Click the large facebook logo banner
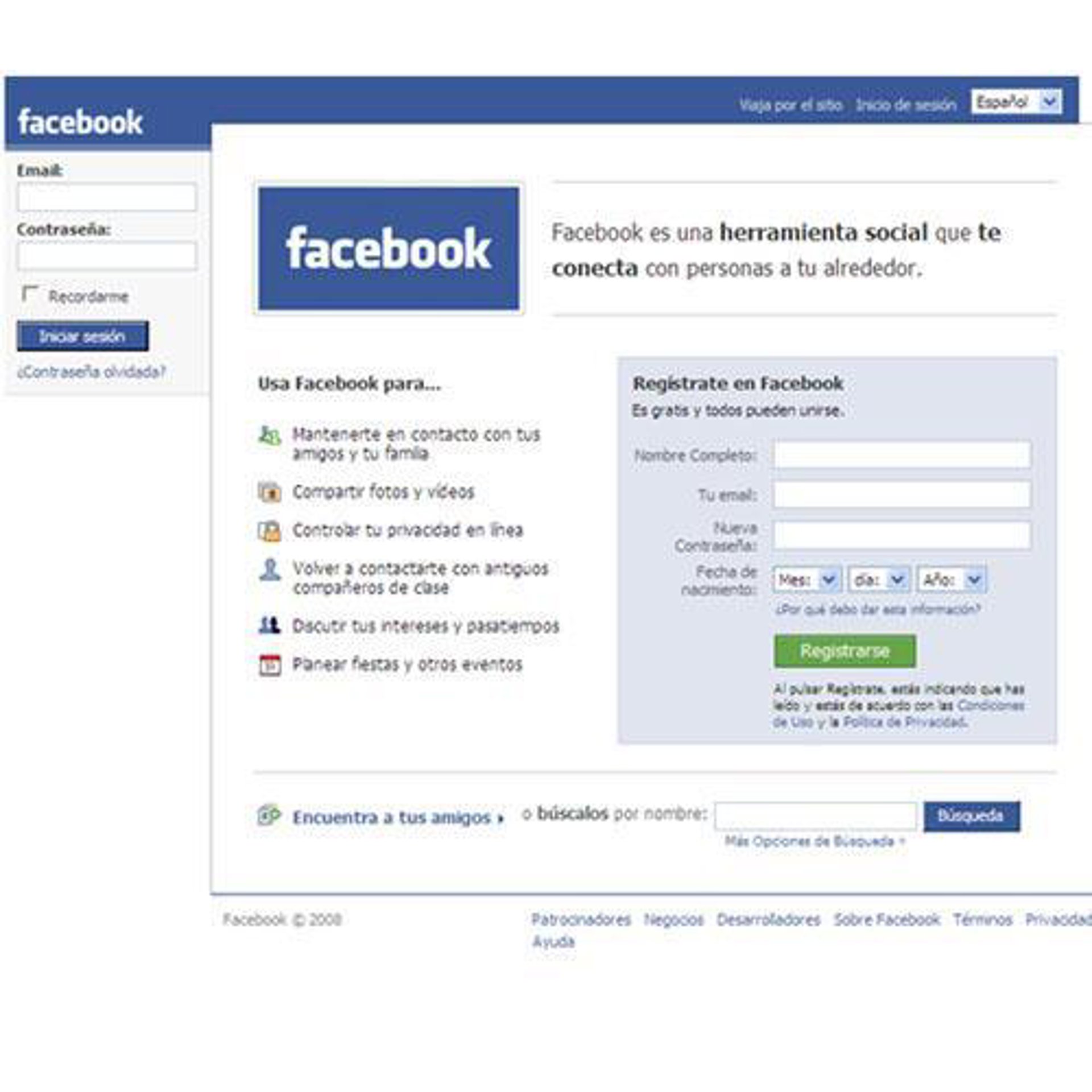 [x=388, y=249]
